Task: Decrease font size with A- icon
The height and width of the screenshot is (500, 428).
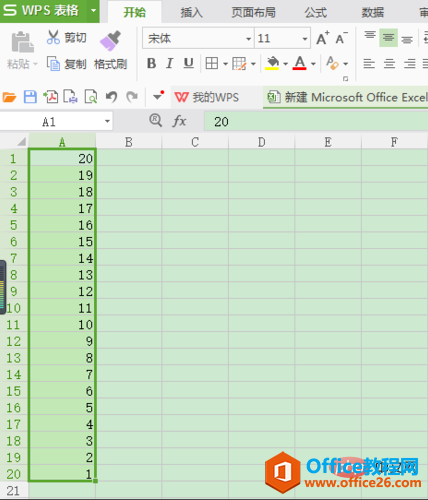Action: click(x=341, y=38)
